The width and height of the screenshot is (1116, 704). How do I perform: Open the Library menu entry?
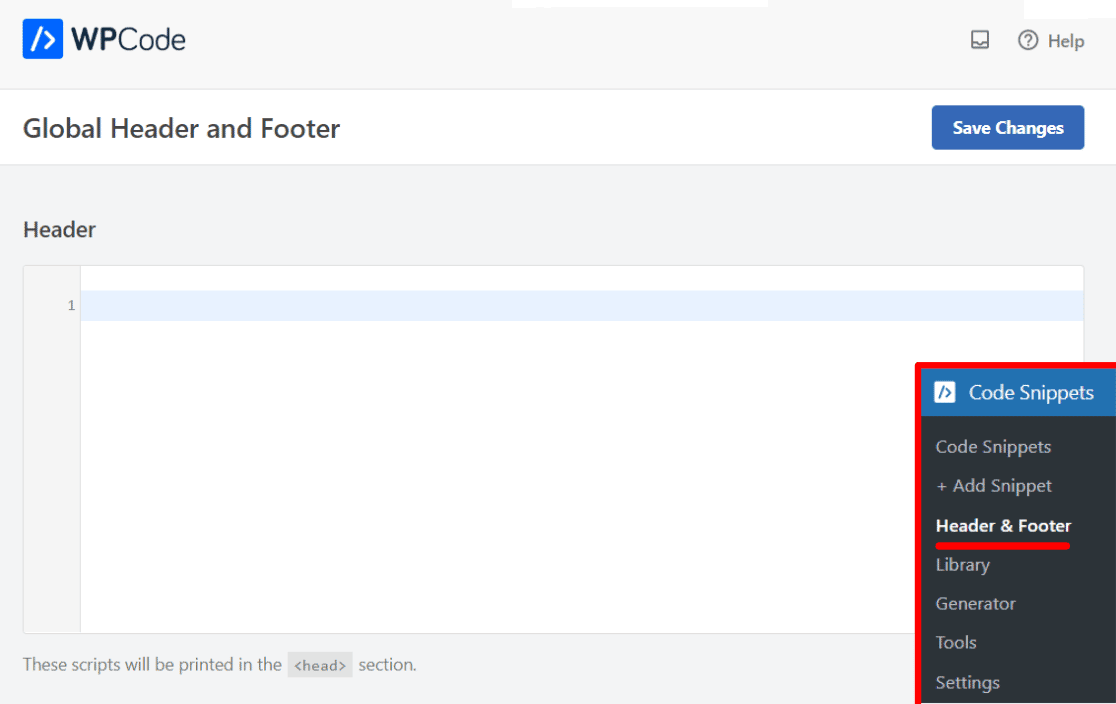tap(962, 564)
